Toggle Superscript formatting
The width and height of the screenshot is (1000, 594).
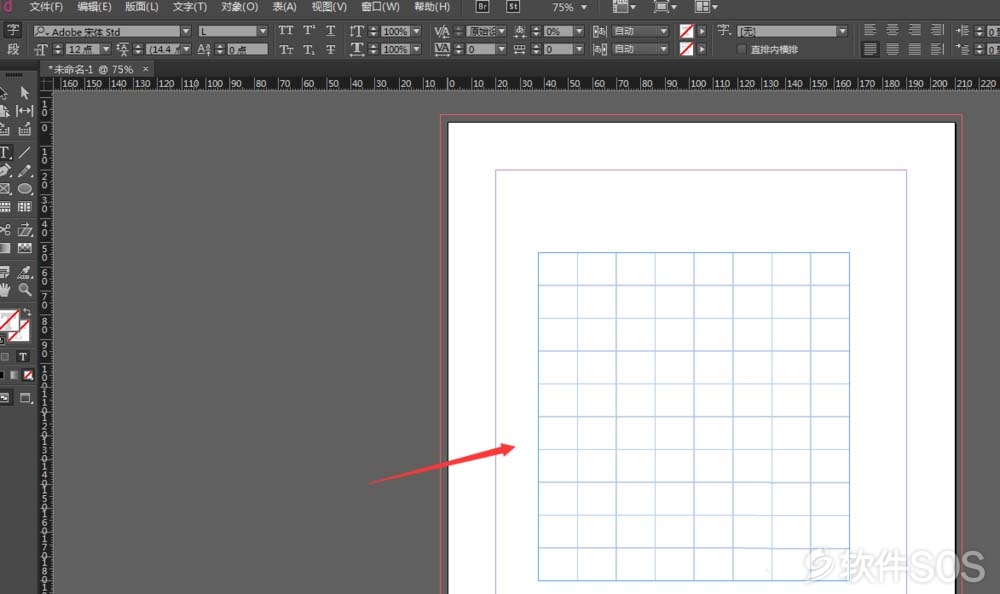pos(309,31)
